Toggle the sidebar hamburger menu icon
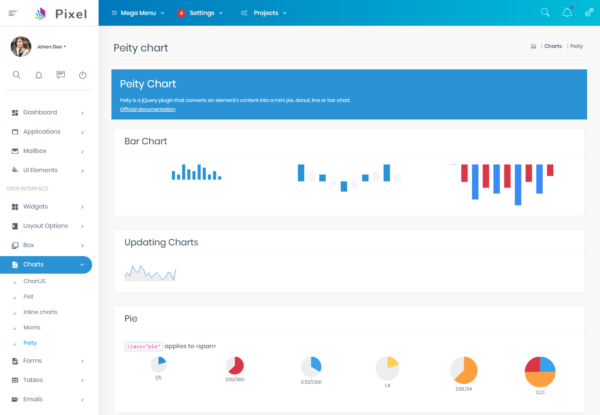This screenshot has height=415, width=600. [x=13, y=13]
